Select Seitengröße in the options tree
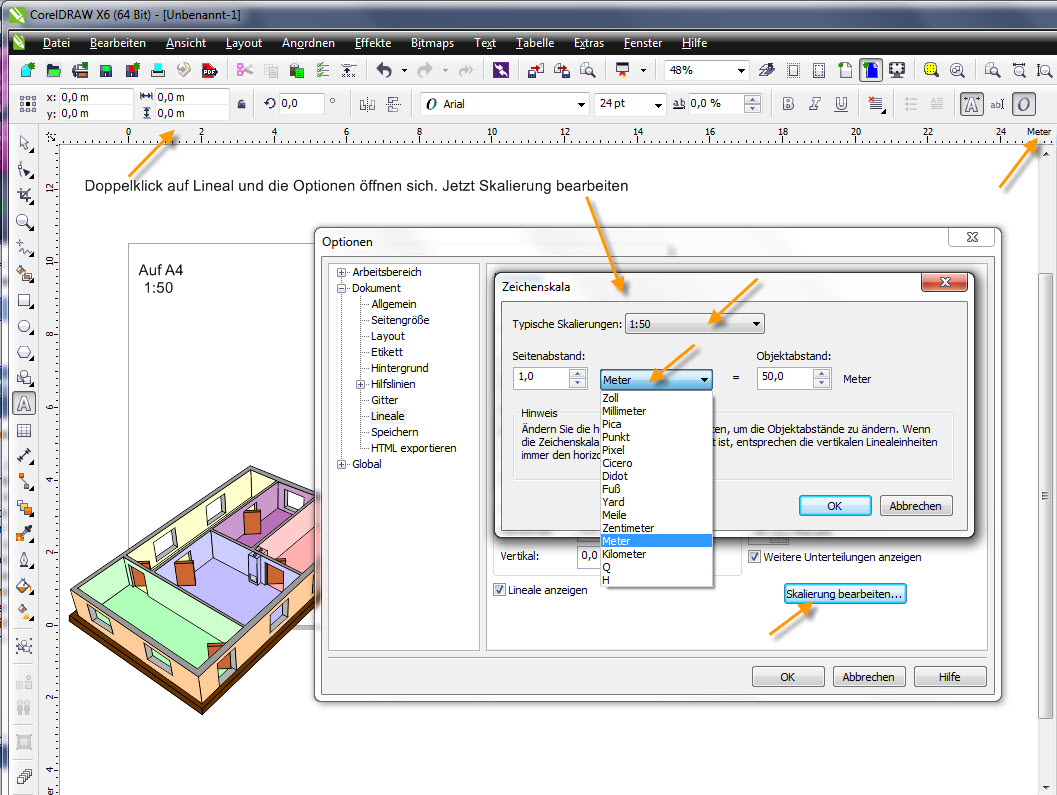This screenshot has width=1057, height=795. (400, 320)
